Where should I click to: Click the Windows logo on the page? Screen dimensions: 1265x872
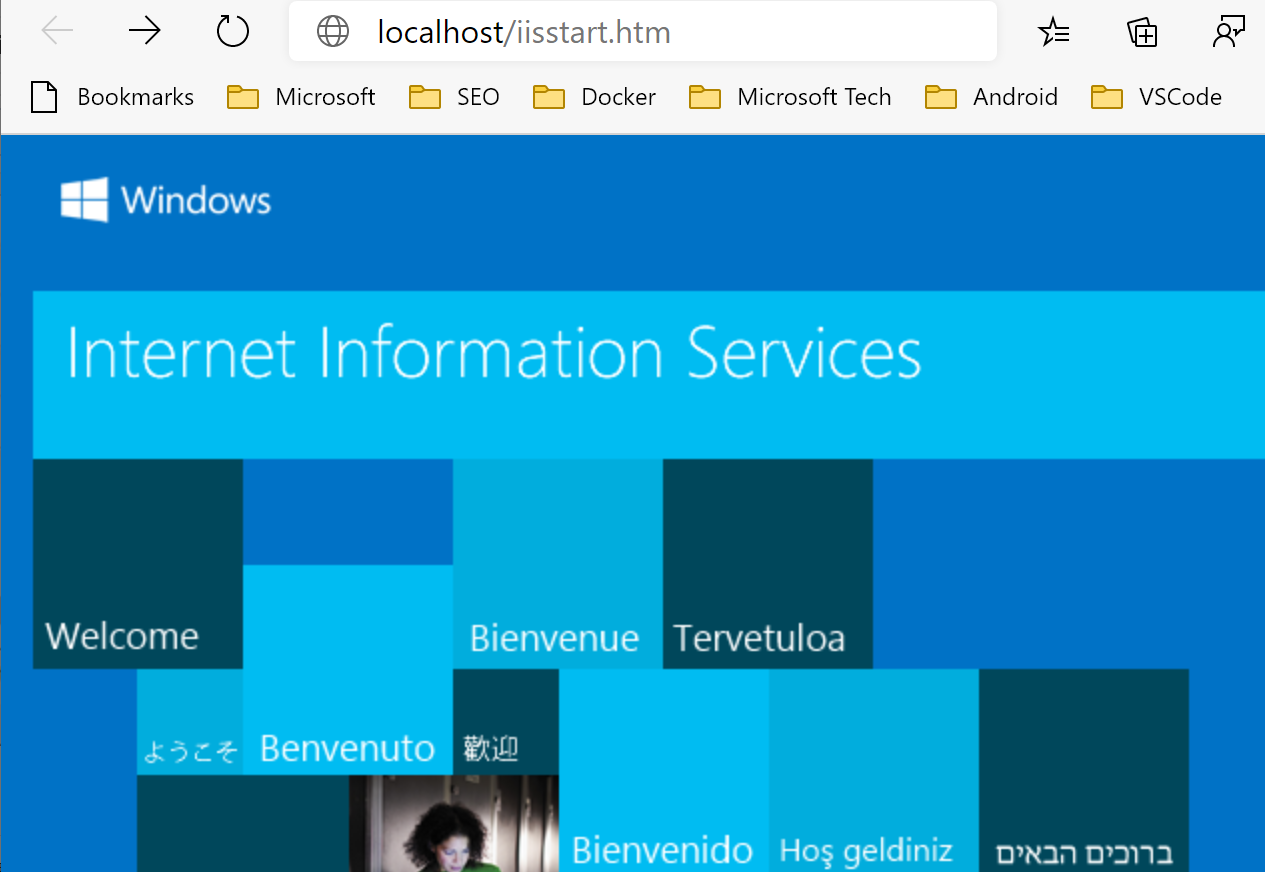(x=166, y=200)
